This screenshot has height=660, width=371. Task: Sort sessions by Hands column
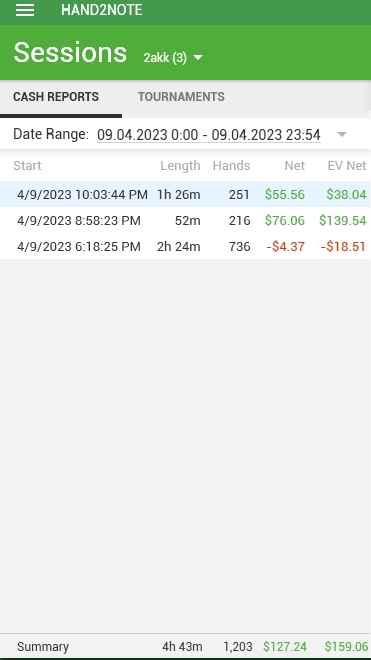click(231, 165)
